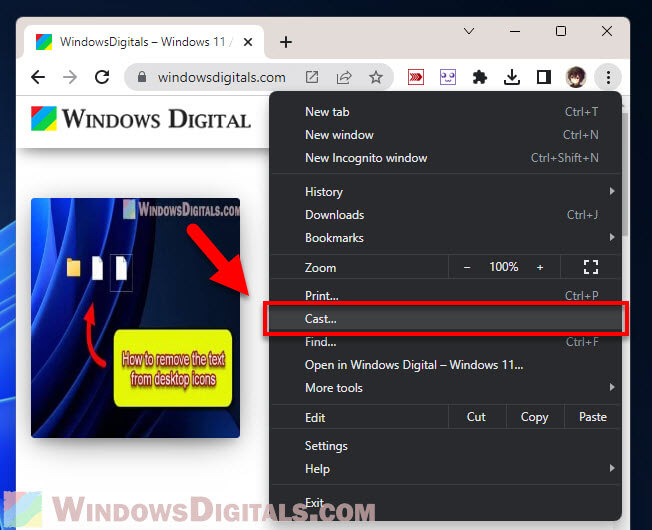The height and width of the screenshot is (530, 652).
Task: Expand the Bookmarks submenu
Action: click(446, 238)
